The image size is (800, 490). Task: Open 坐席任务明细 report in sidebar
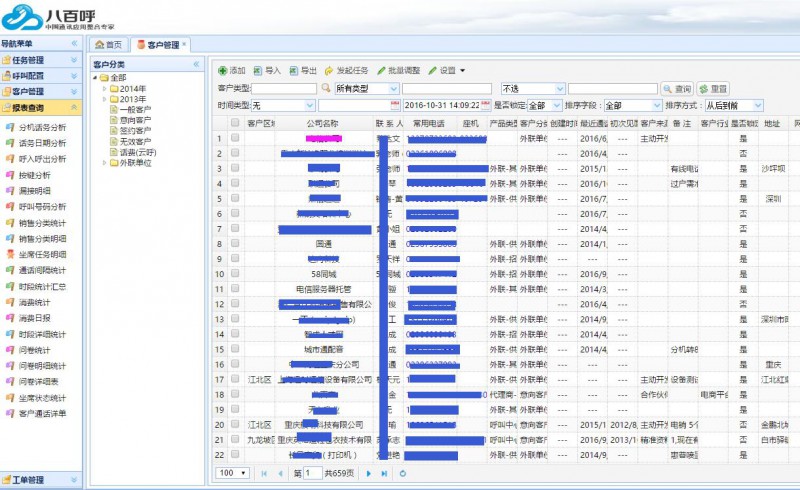[42, 255]
